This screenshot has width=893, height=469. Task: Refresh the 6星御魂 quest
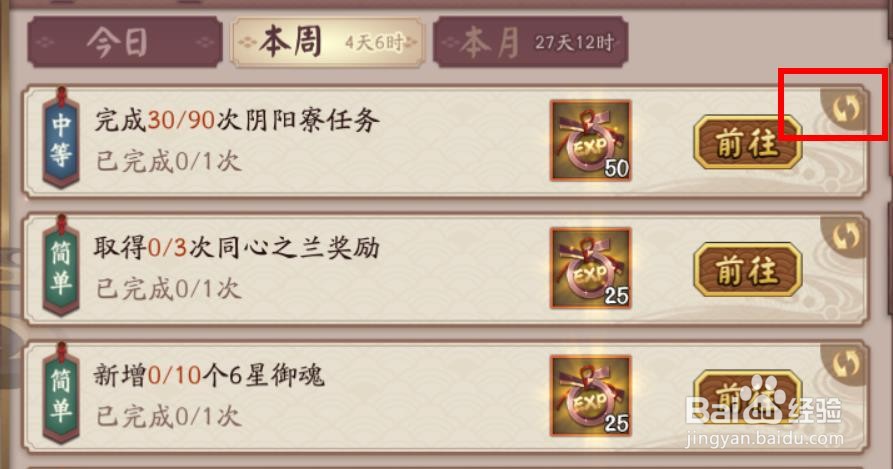click(x=845, y=363)
